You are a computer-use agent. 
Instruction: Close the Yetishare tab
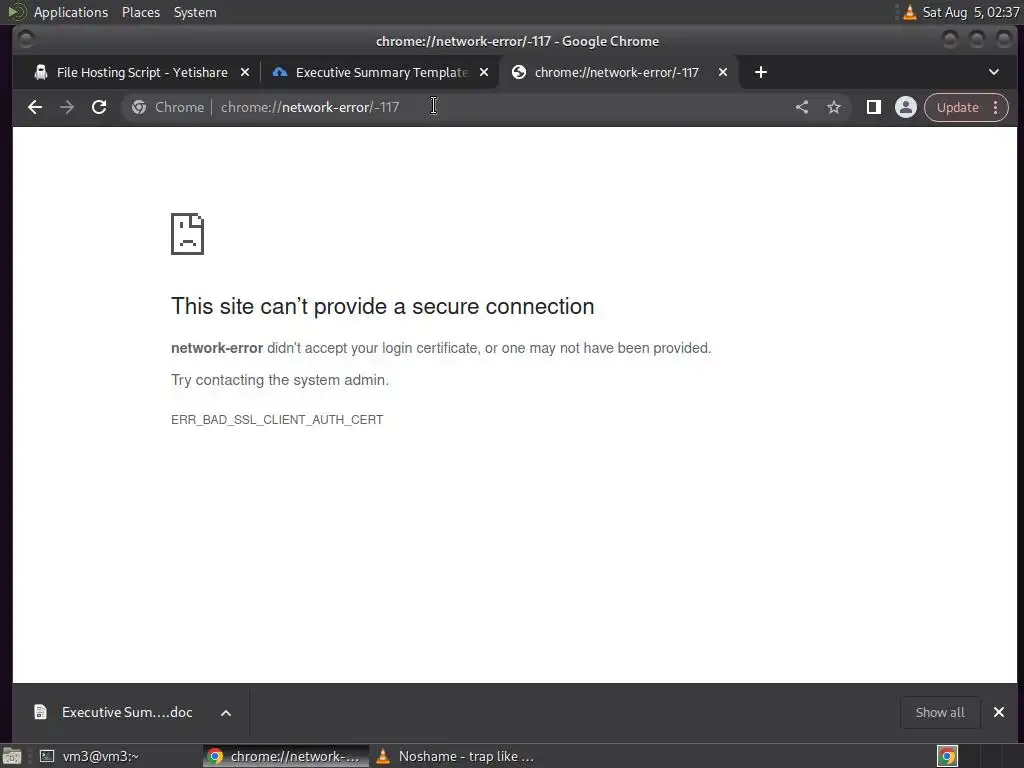[245, 72]
